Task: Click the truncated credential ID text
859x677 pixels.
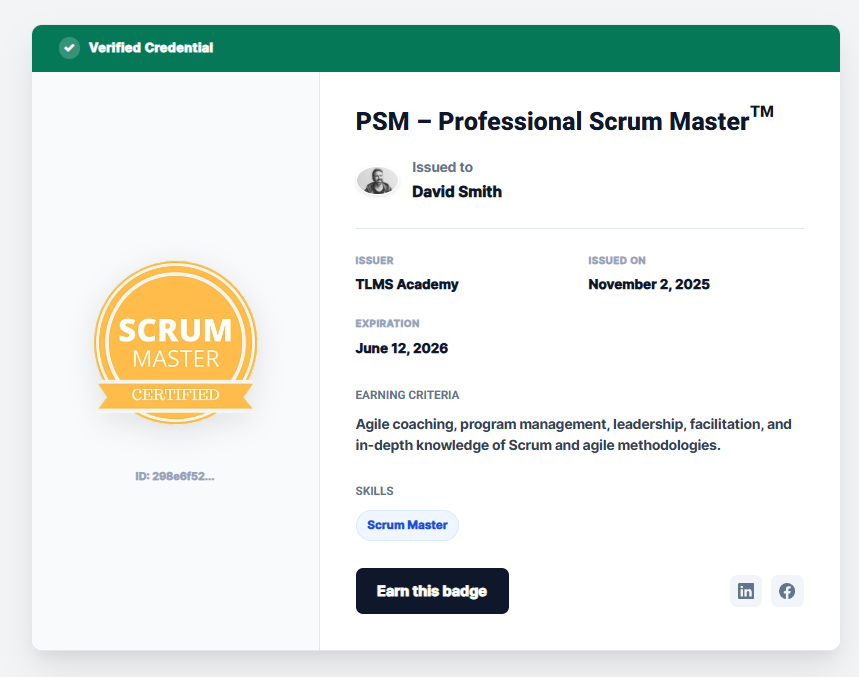Action: tap(175, 477)
